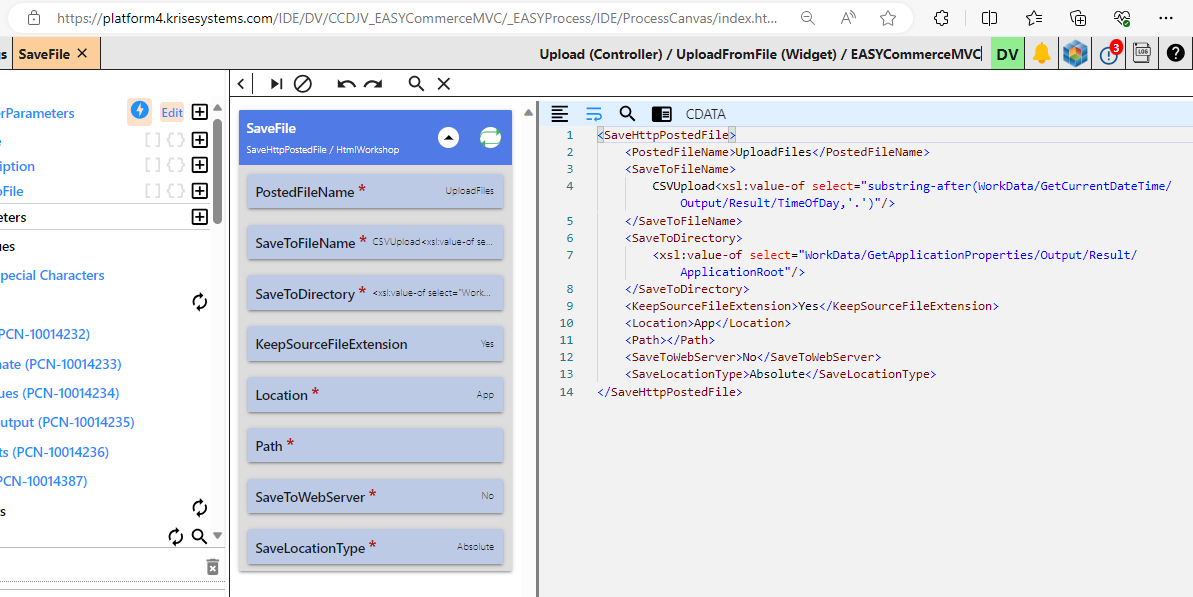Screen dimensions: 1193x597
Task: Click the SaveToDirectory parameter field
Action: 375,293
